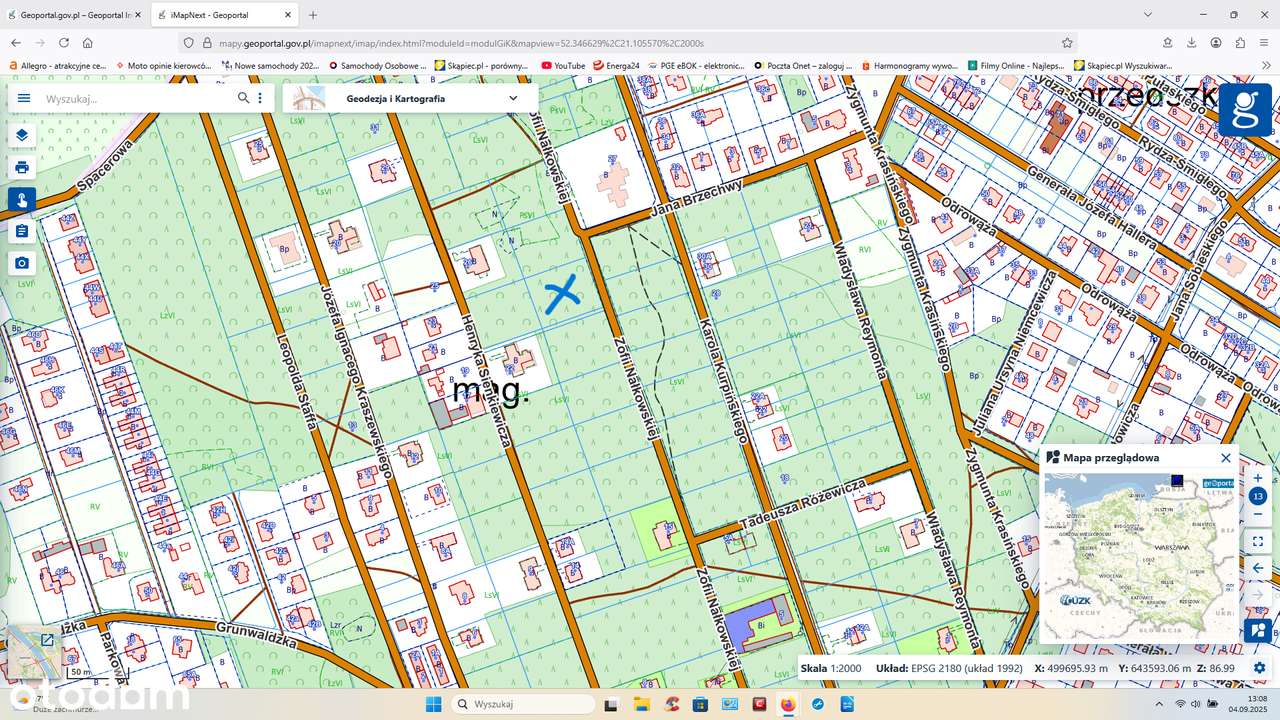The height and width of the screenshot is (720, 1280).
Task: Toggle the overview map panel button
Action: (x=1258, y=630)
